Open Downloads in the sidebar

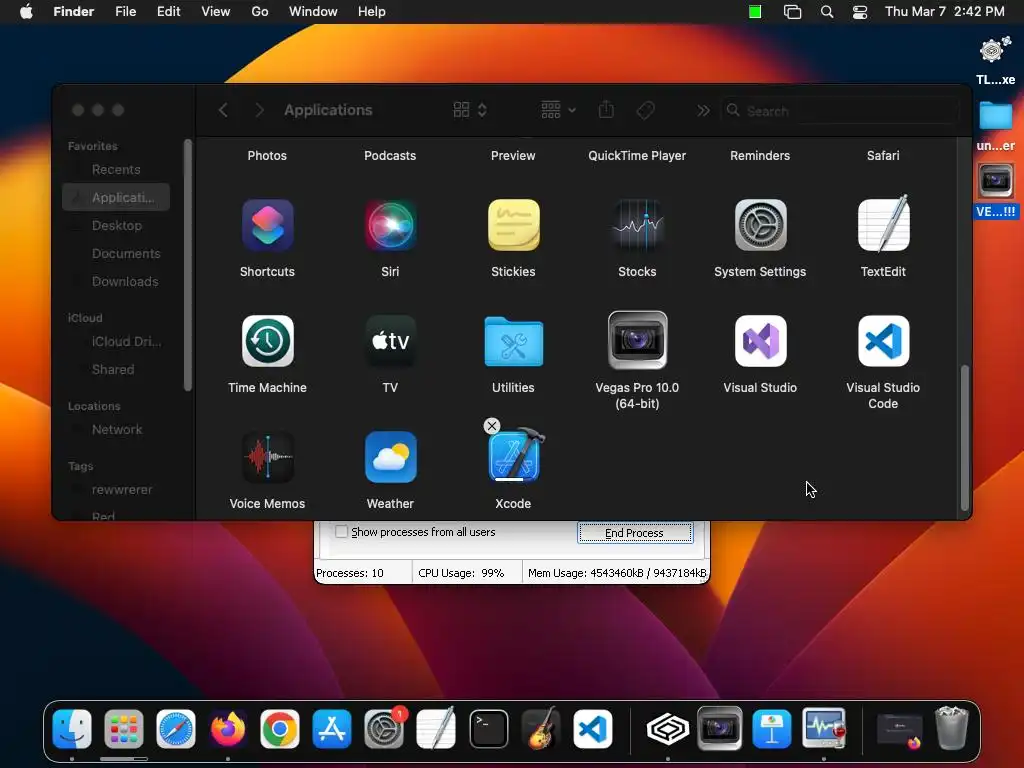116,281
